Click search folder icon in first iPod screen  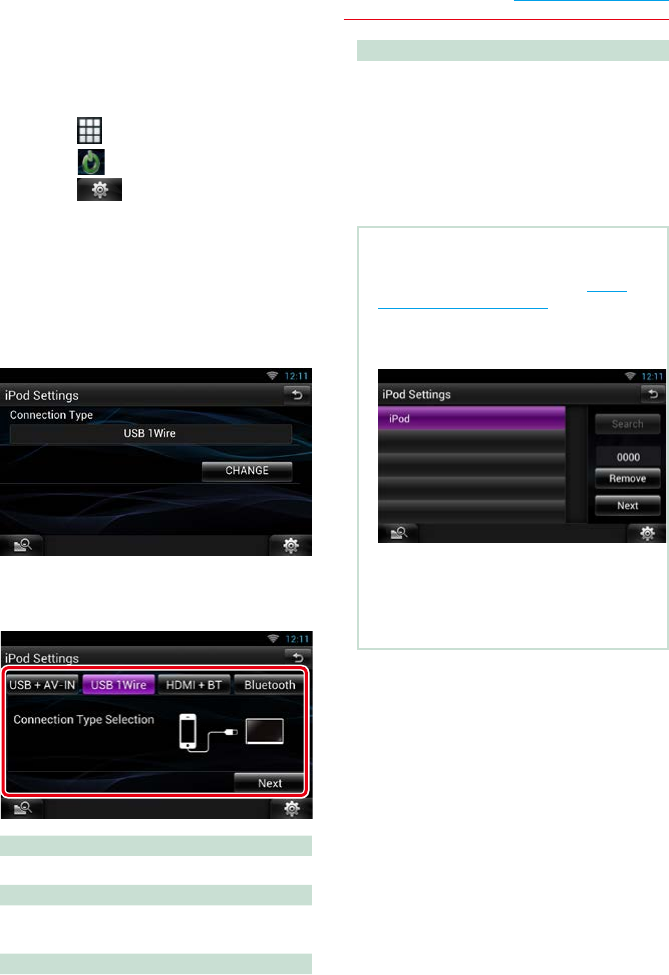(x=22, y=545)
